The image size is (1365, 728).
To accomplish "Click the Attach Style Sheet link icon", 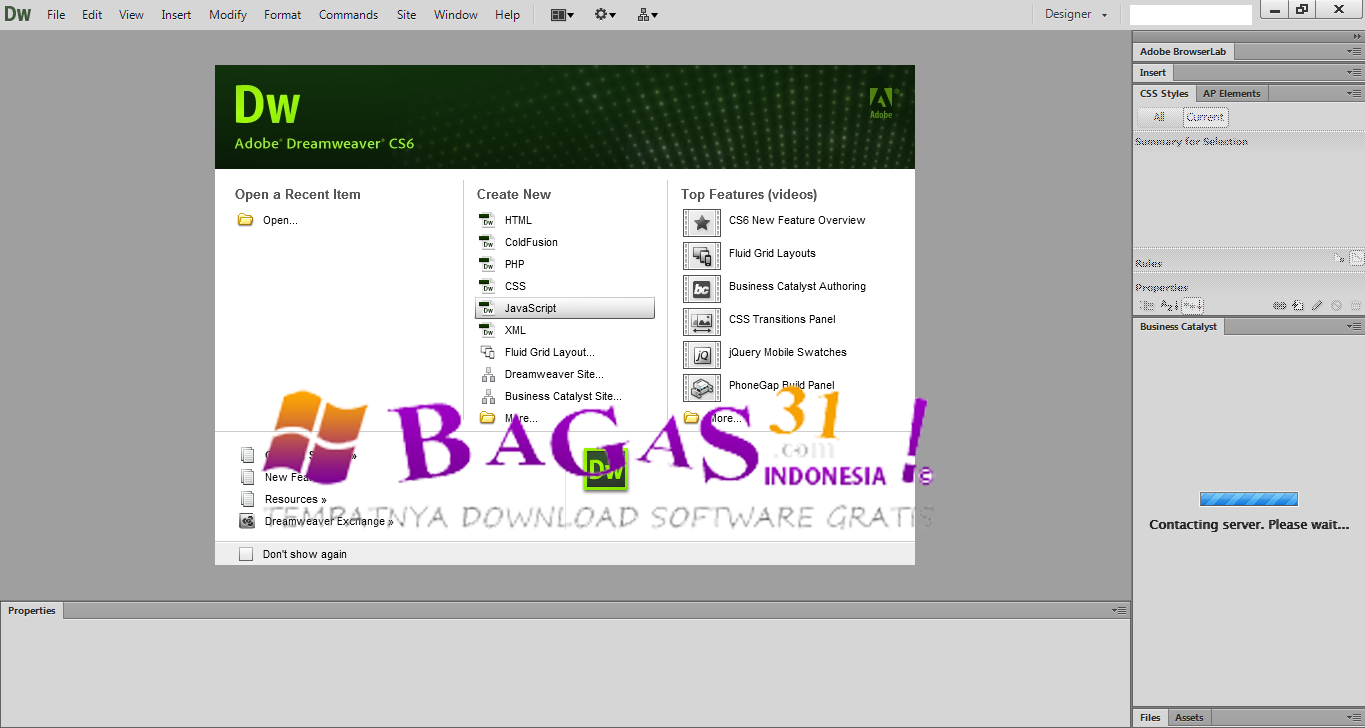I will click(x=1279, y=305).
